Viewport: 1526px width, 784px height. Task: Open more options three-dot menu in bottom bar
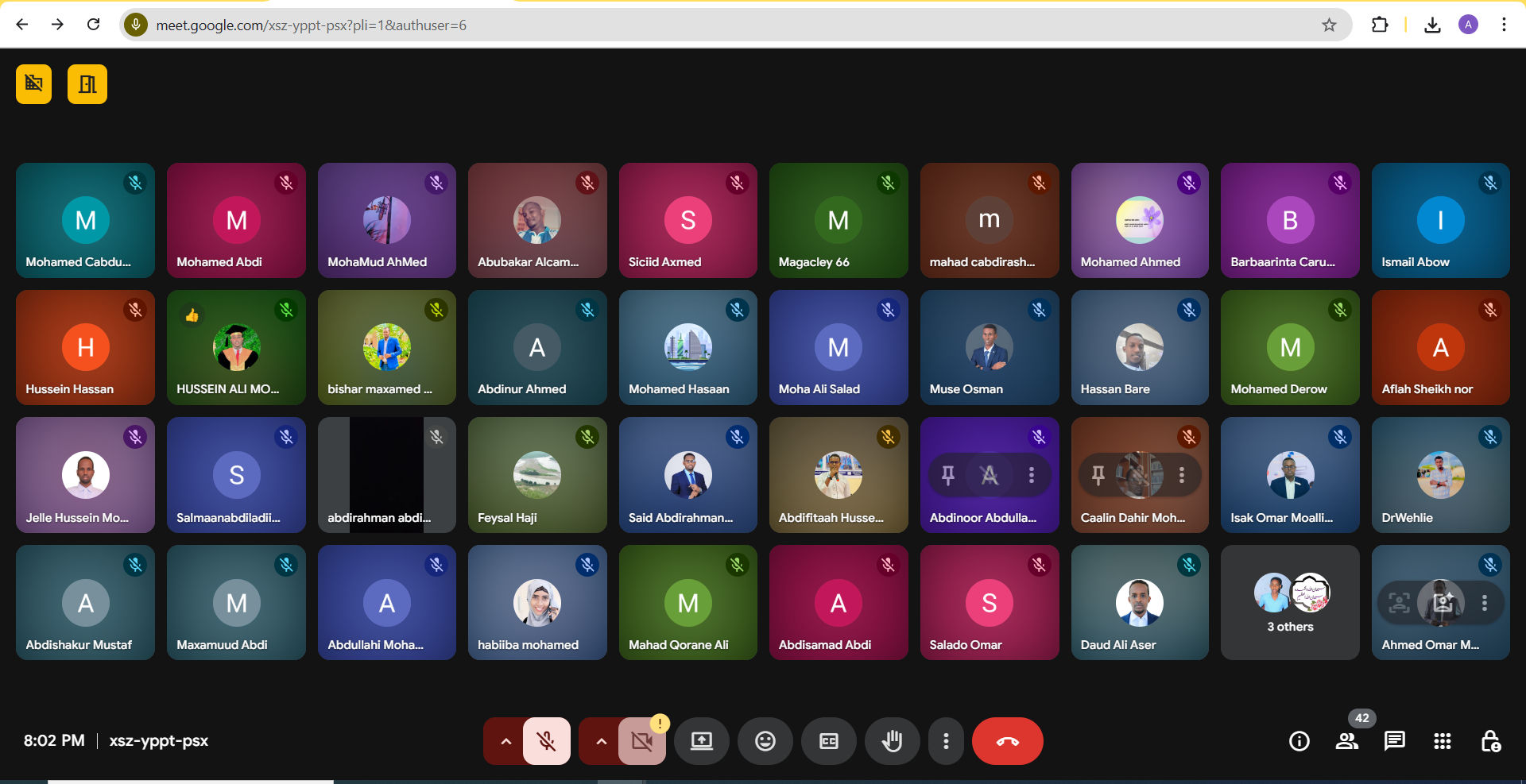tap(945, 741)
